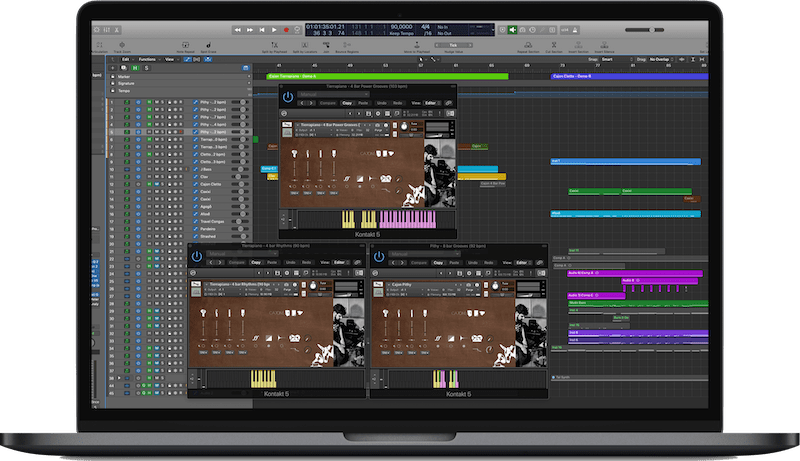This screenshot has height=461, width=800.
Task: Click the Move to Playhead icon
Action: coord(417,46)
